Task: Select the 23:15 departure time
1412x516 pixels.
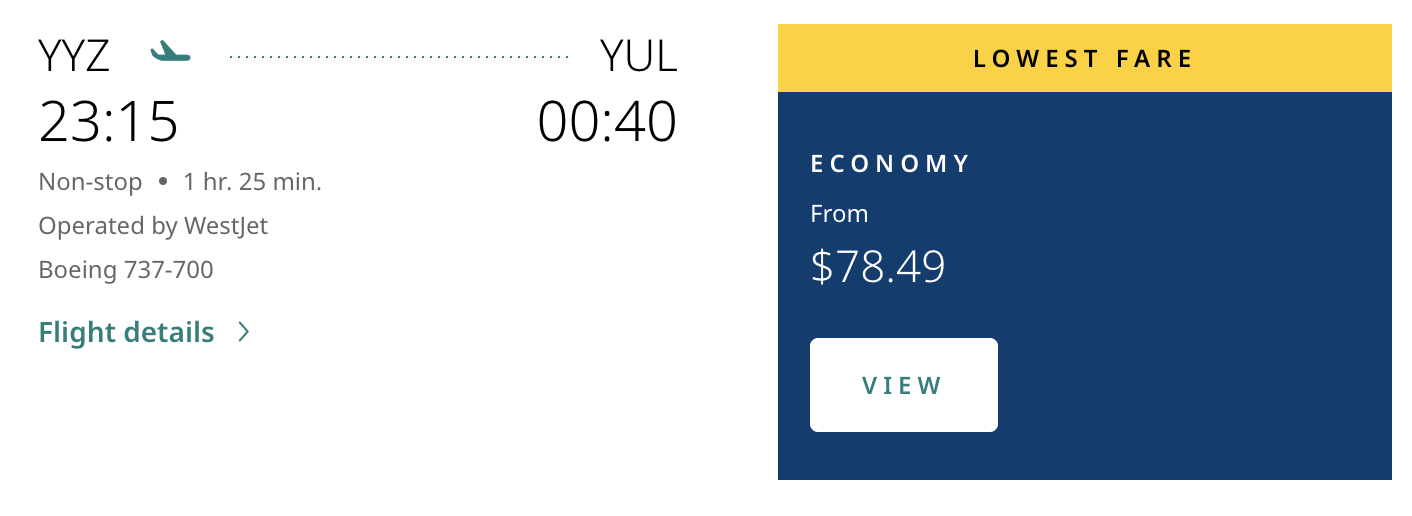Action: pos(108,121)
